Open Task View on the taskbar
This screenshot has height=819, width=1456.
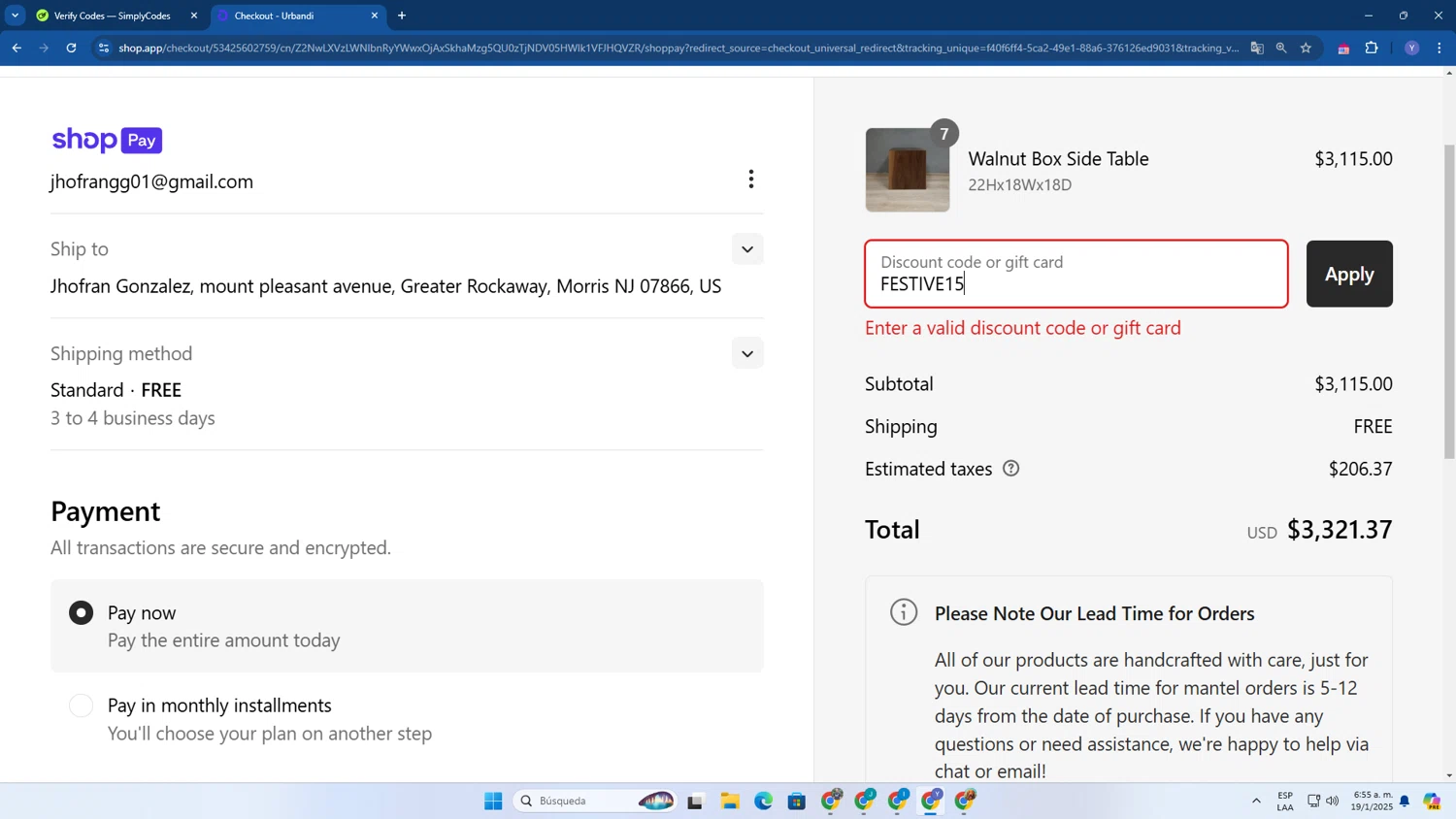tap(695, 802)
